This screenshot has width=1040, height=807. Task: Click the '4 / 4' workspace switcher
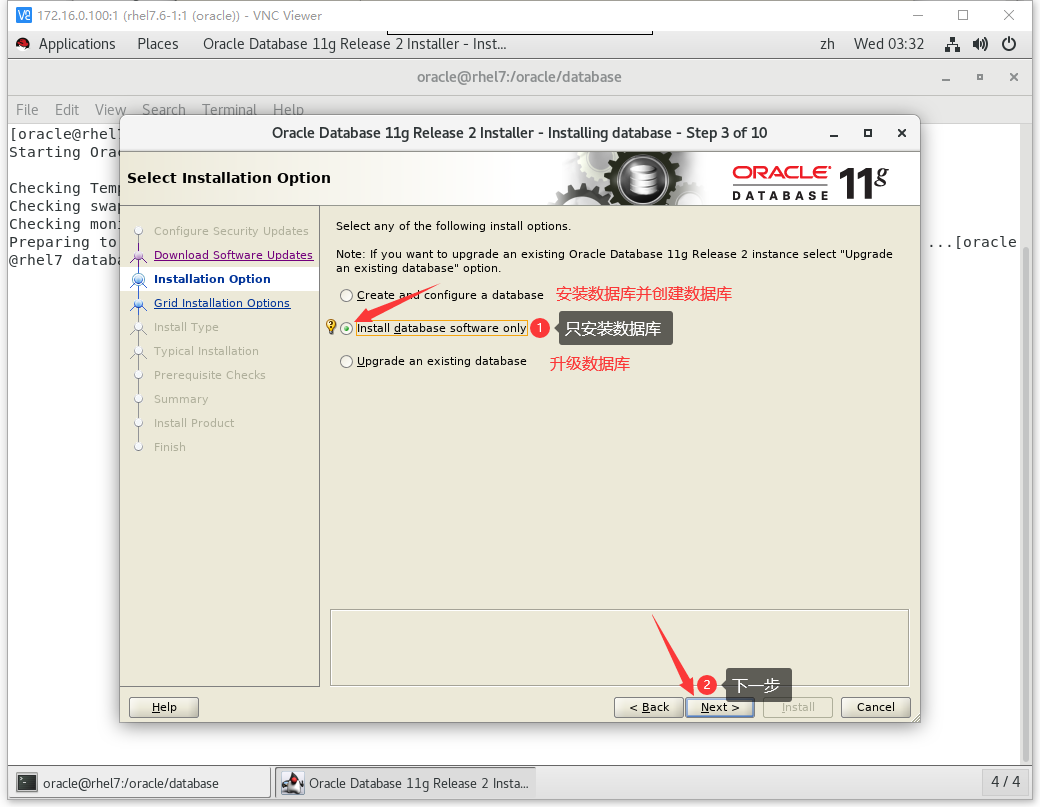[x=1006, y=782]
